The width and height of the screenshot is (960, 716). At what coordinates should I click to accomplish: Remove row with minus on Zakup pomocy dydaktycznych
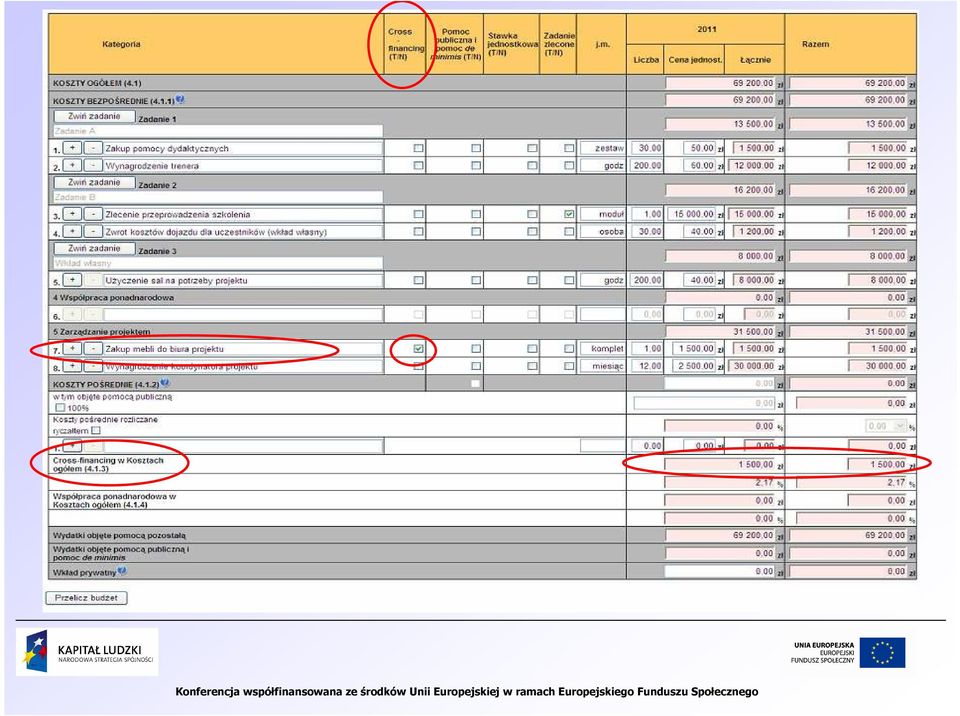[x=92, y=148]
